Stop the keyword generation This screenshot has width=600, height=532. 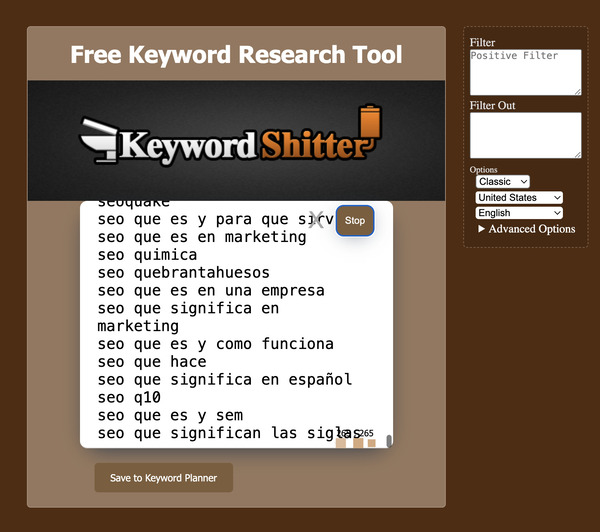[355, 220]
